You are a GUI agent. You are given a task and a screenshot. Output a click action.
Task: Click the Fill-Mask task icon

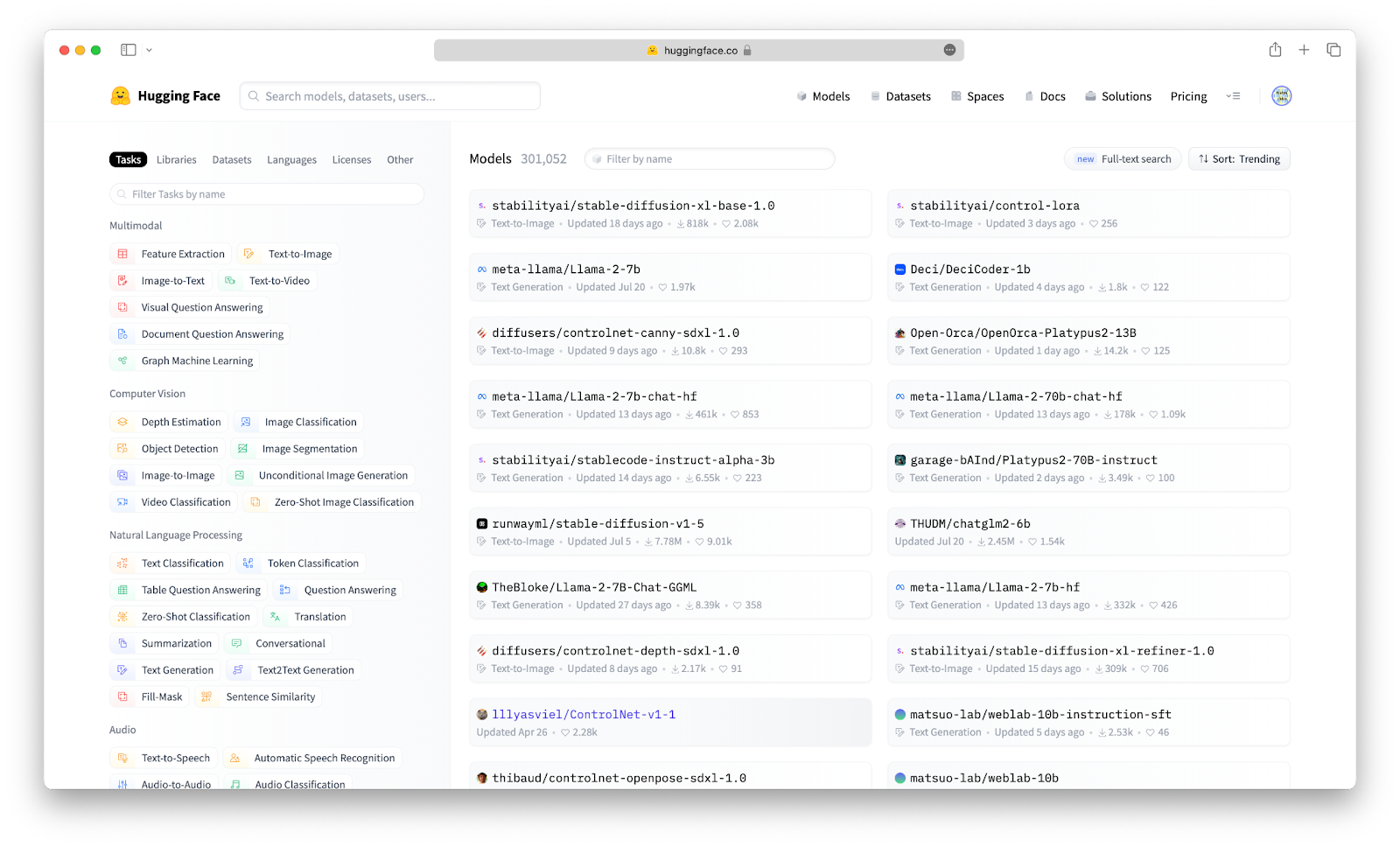tap(122, 696)
